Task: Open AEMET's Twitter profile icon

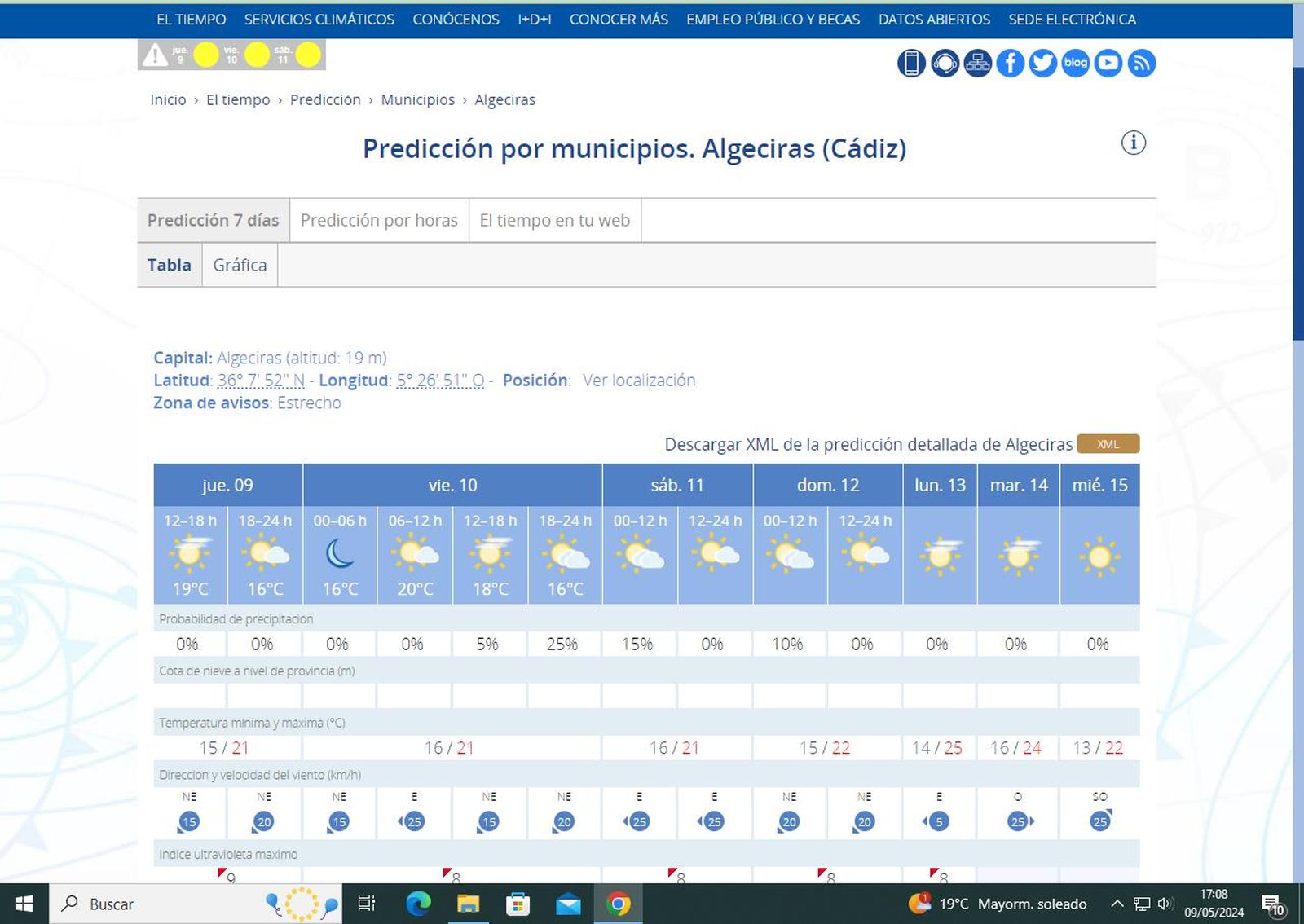Action: coord(1042,63)
